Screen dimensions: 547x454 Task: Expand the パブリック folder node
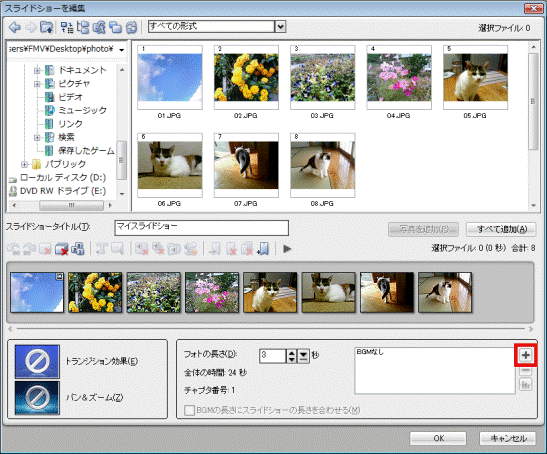24,164
